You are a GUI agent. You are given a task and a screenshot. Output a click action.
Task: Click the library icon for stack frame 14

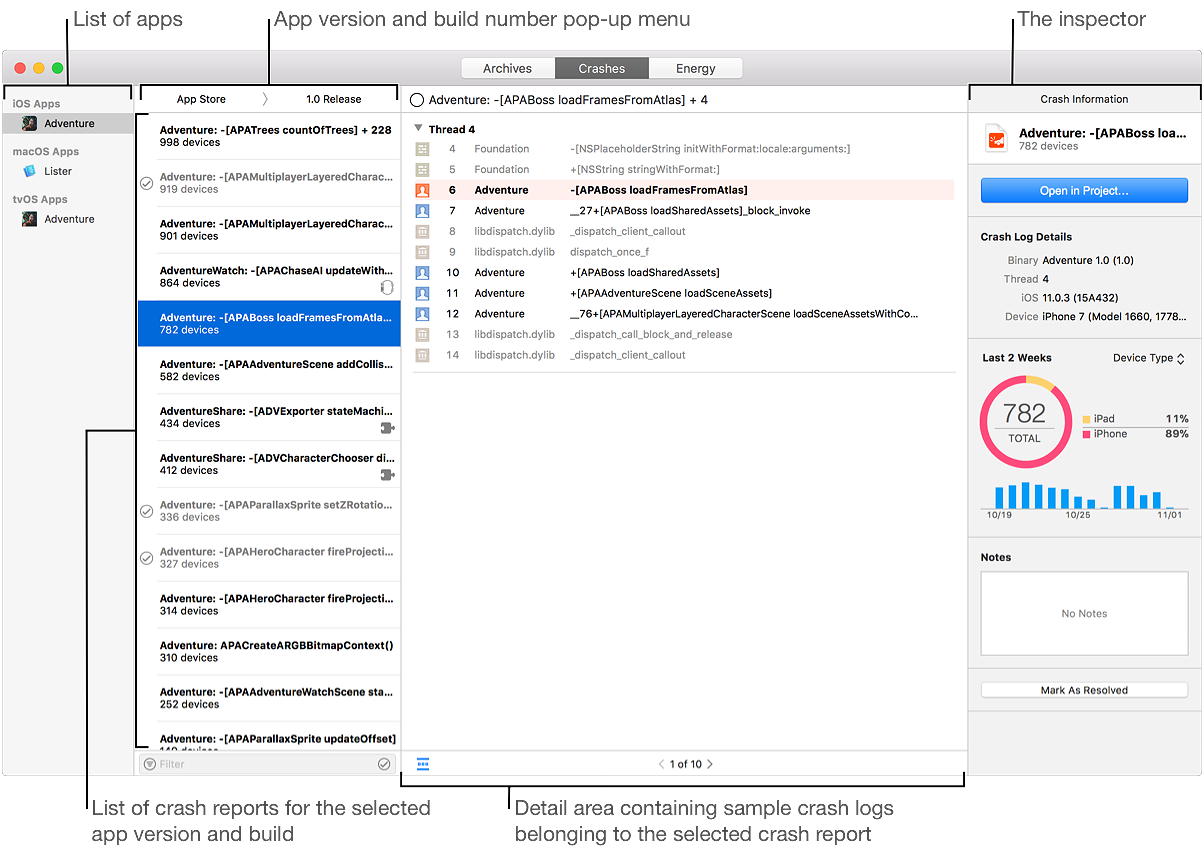[x=422, y=355]
